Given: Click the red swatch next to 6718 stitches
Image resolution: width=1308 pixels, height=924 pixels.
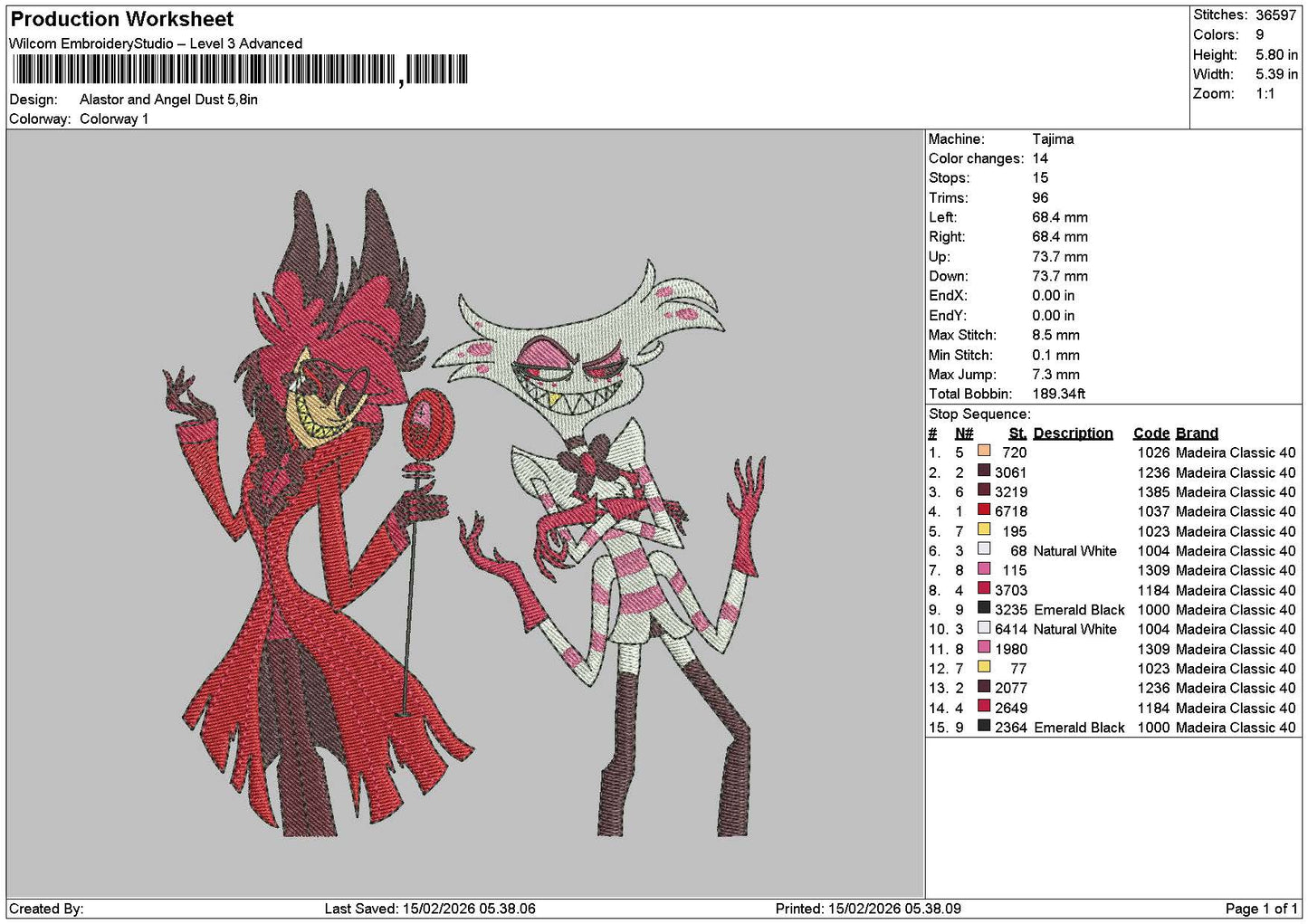Looking at the screenshot, I should coord(984,510).
